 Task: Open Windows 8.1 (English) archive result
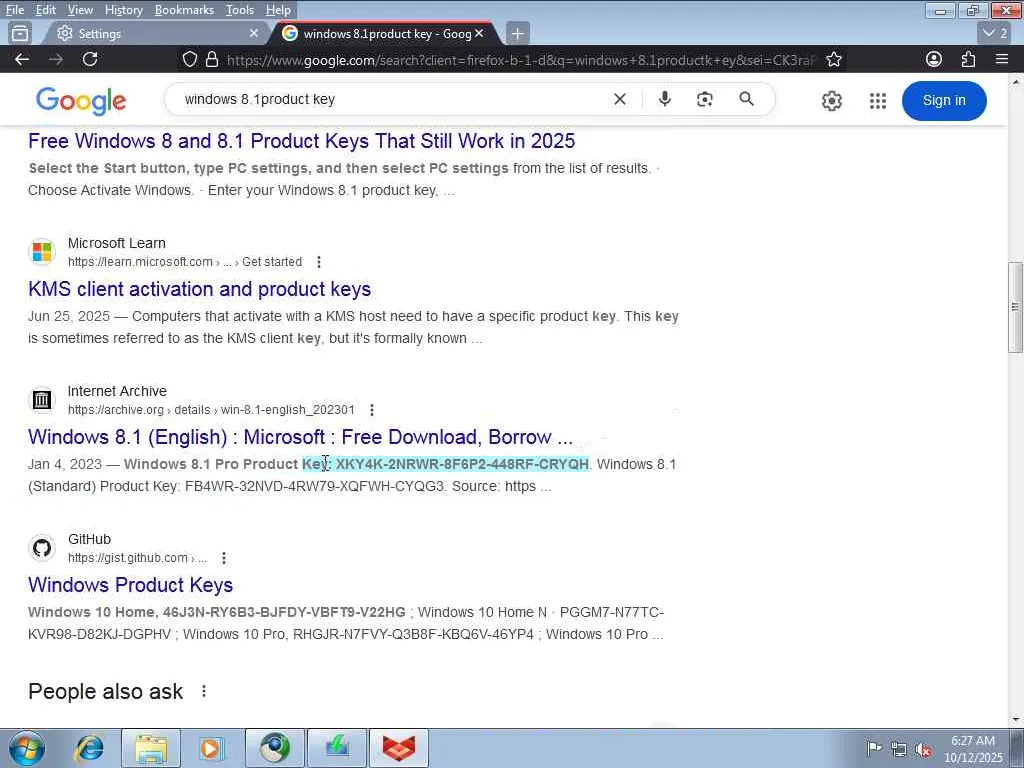click(300, 437)
